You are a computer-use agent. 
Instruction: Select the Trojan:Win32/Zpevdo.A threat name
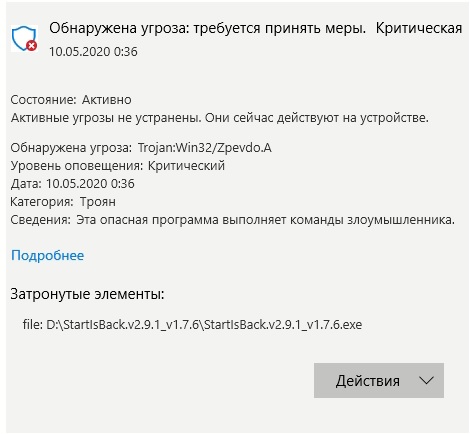[205, 148]
